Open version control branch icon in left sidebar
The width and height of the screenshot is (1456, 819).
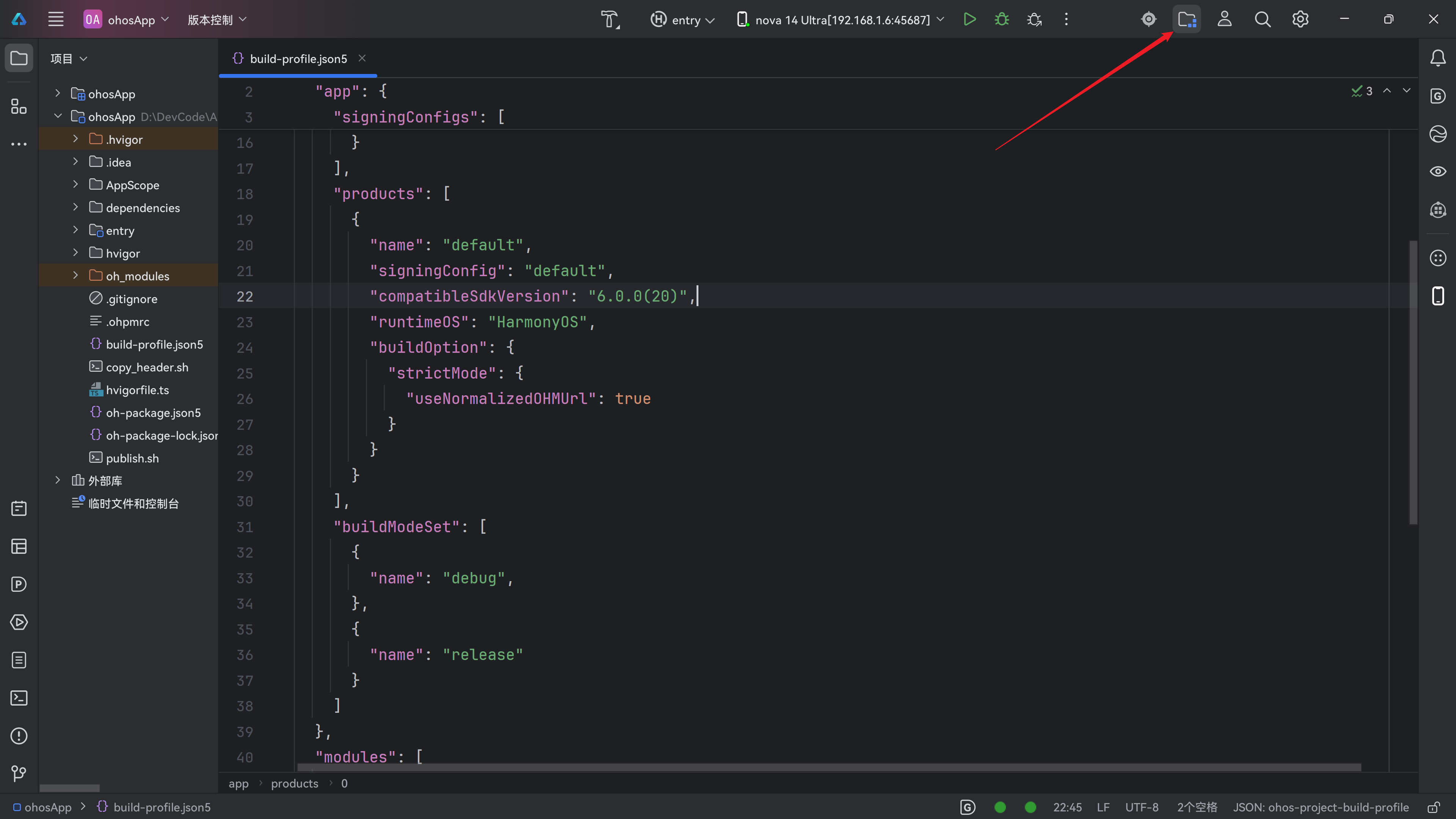[x=19, y=773]
